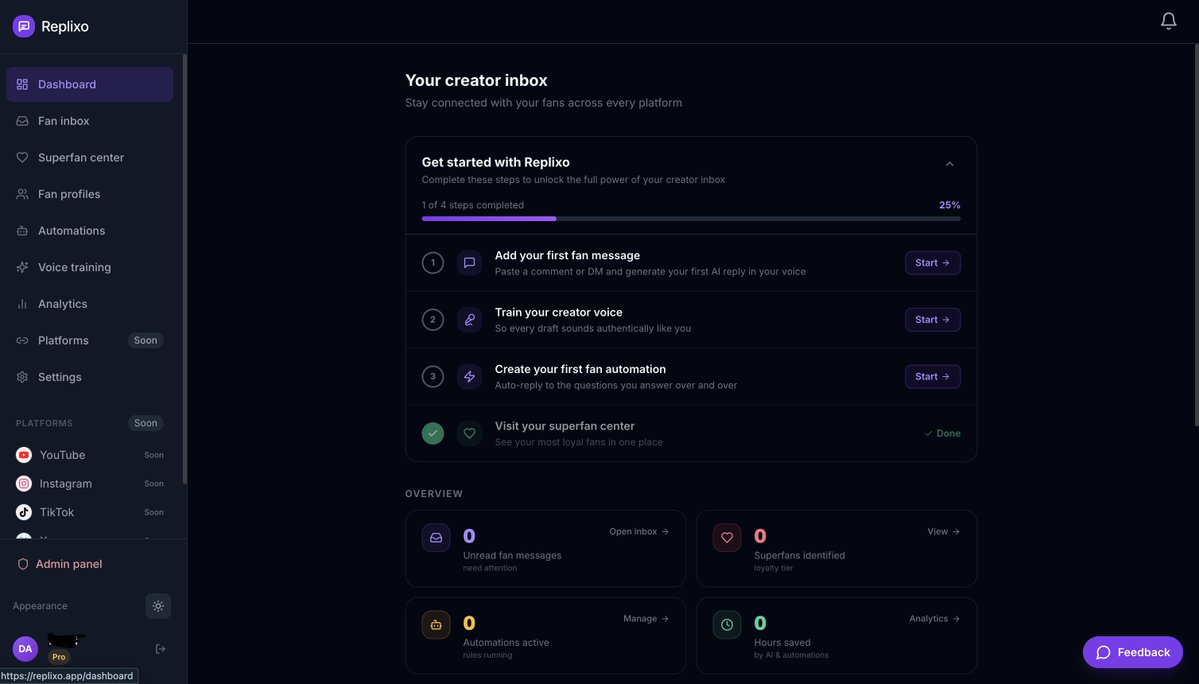This screenshot has height=684, width=1199.
Task: Click the microphone icon for creator voice step
Action: point(470,319)
